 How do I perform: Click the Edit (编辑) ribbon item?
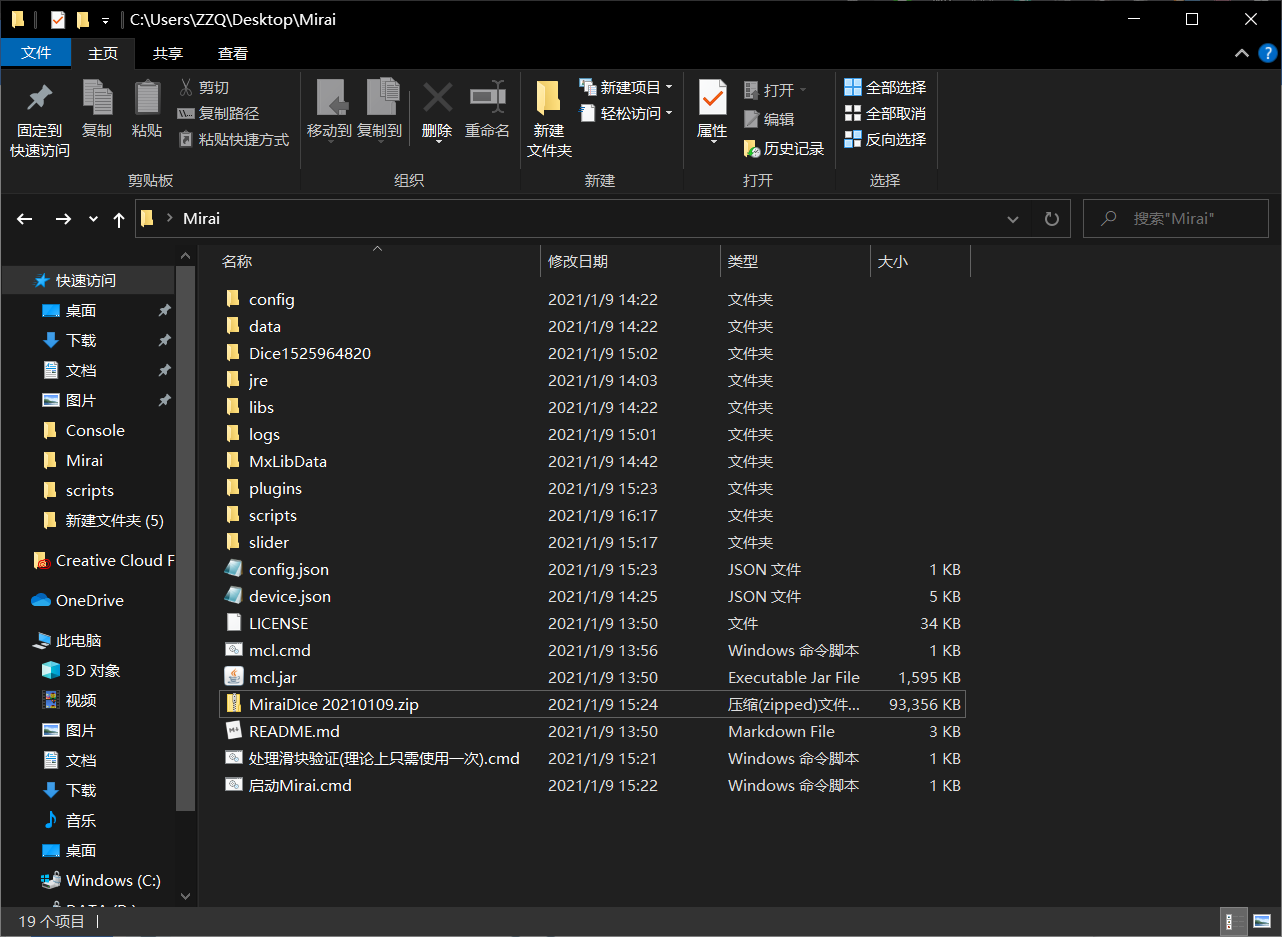coord(770,119)
